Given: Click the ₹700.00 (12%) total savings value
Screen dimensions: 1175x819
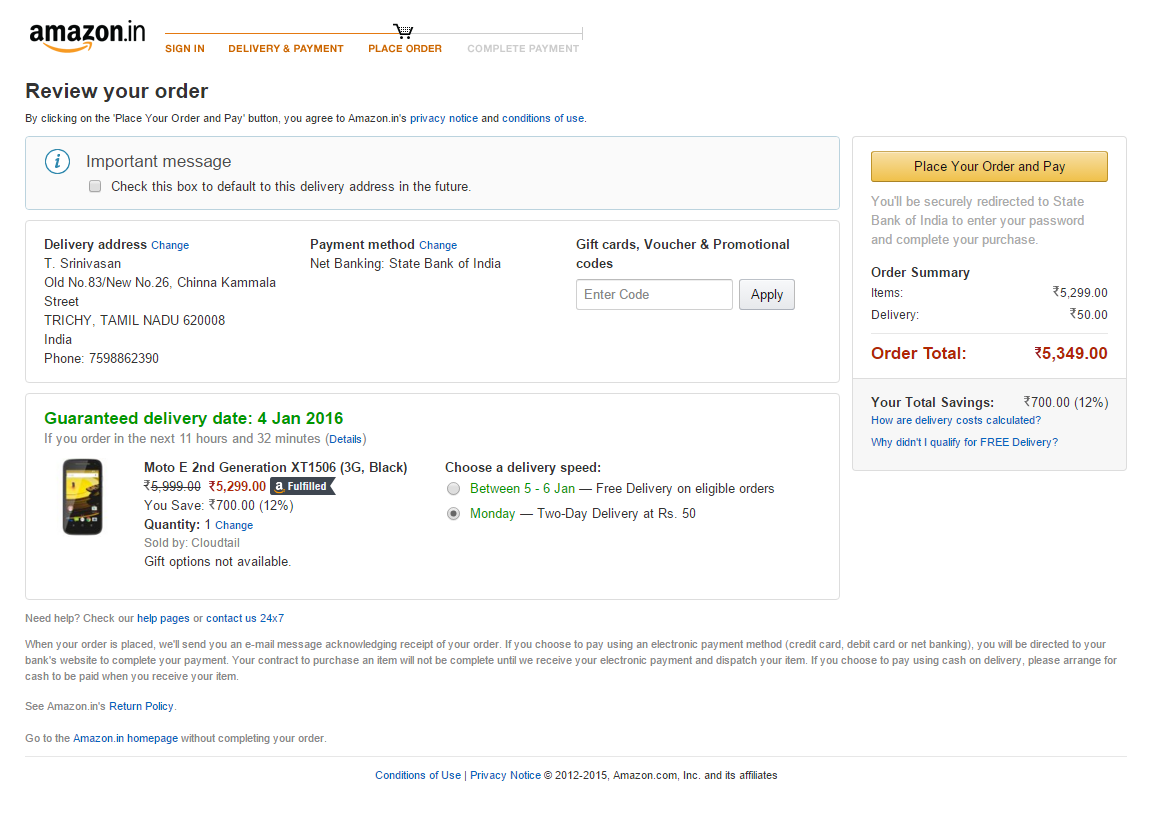Looking at the screenshot, I should click(x=1066, y=402).
